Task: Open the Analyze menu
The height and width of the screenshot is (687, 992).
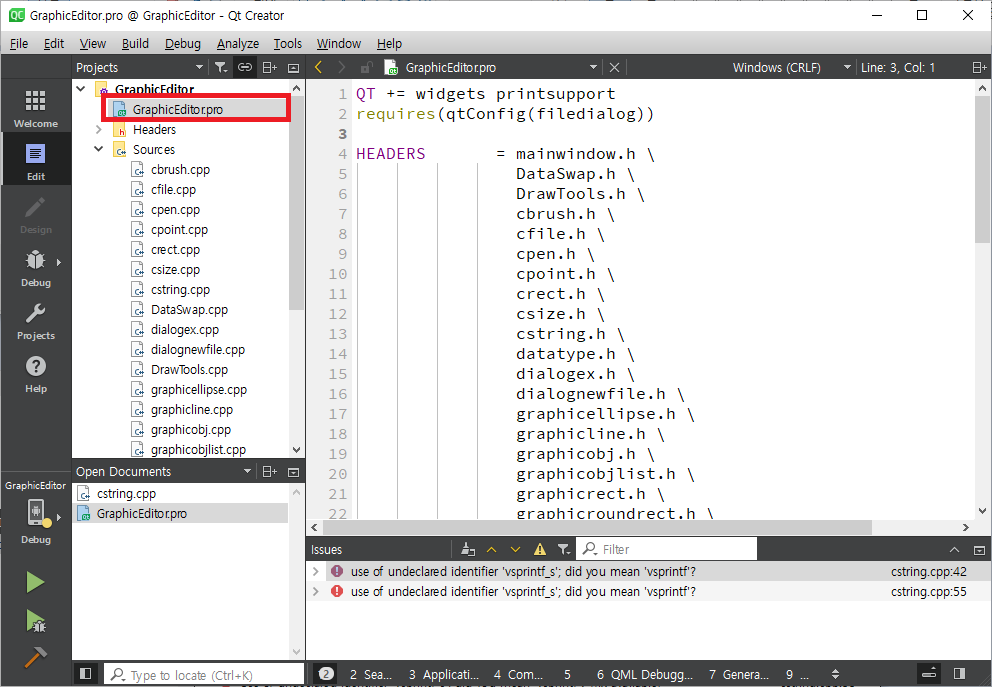Action: (238, 44)
